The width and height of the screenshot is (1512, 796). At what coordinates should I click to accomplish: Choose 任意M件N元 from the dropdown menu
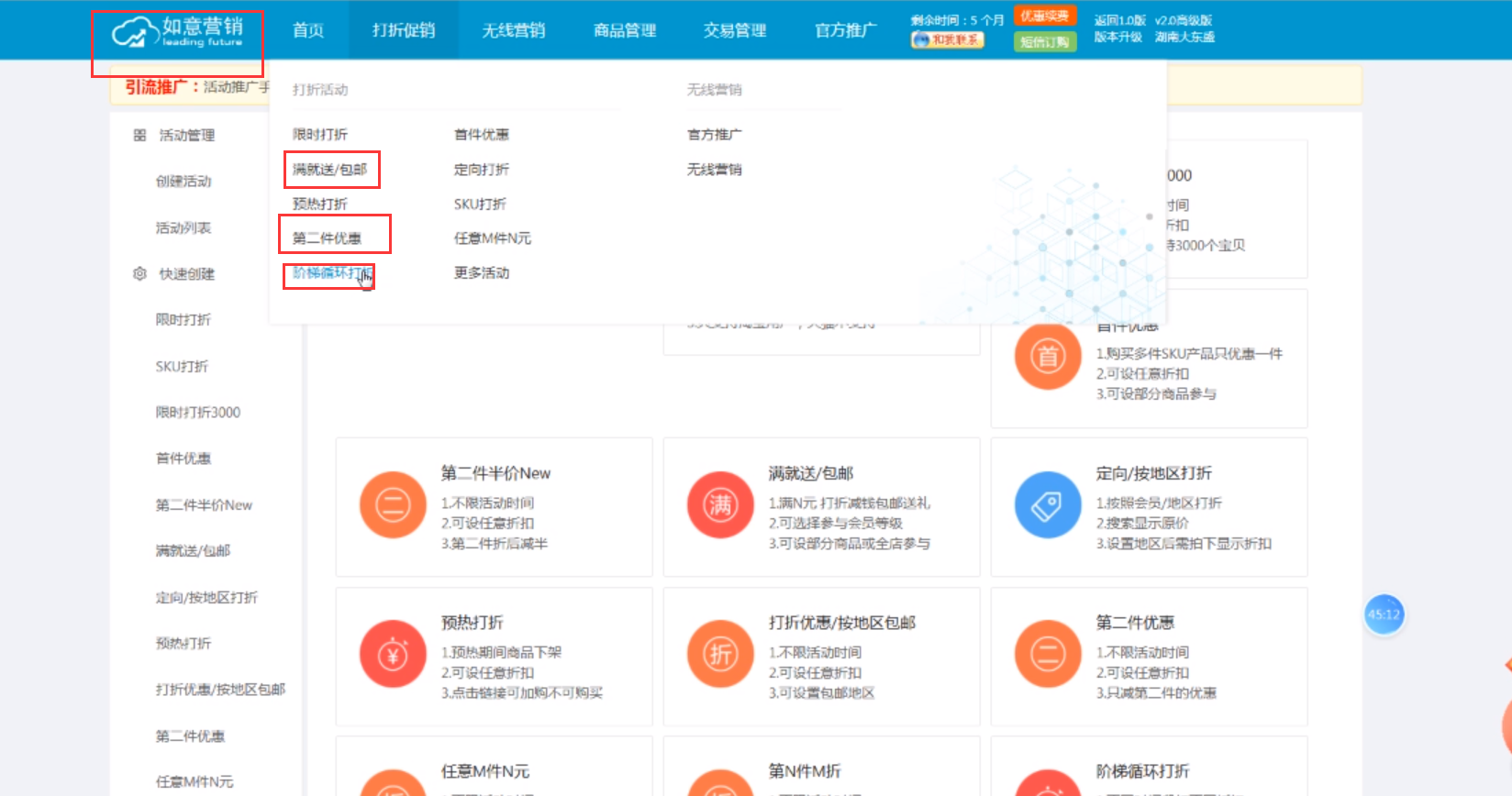pyautogui.click(x=492, y=238)
